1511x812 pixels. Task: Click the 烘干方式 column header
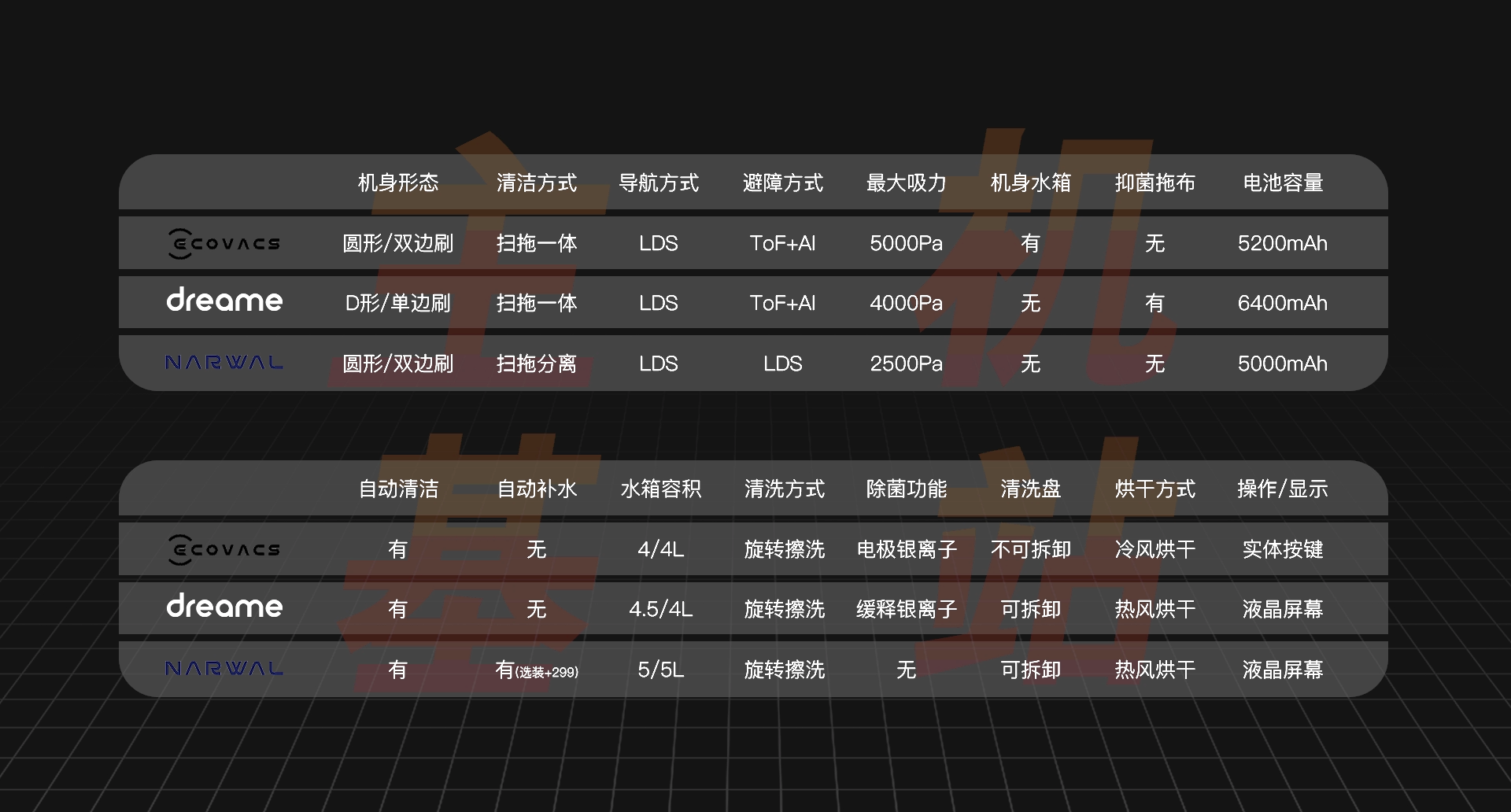tap(1155, 489)
